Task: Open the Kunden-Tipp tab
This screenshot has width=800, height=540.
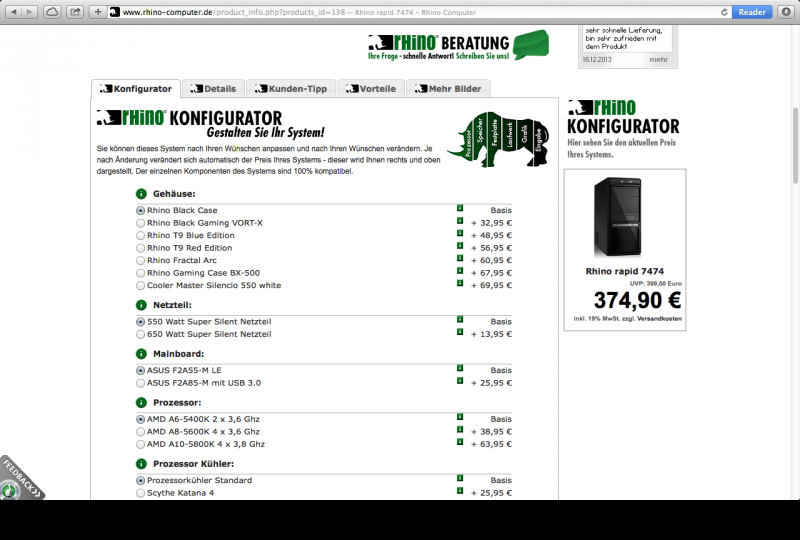Action: [x=291, y=89]
